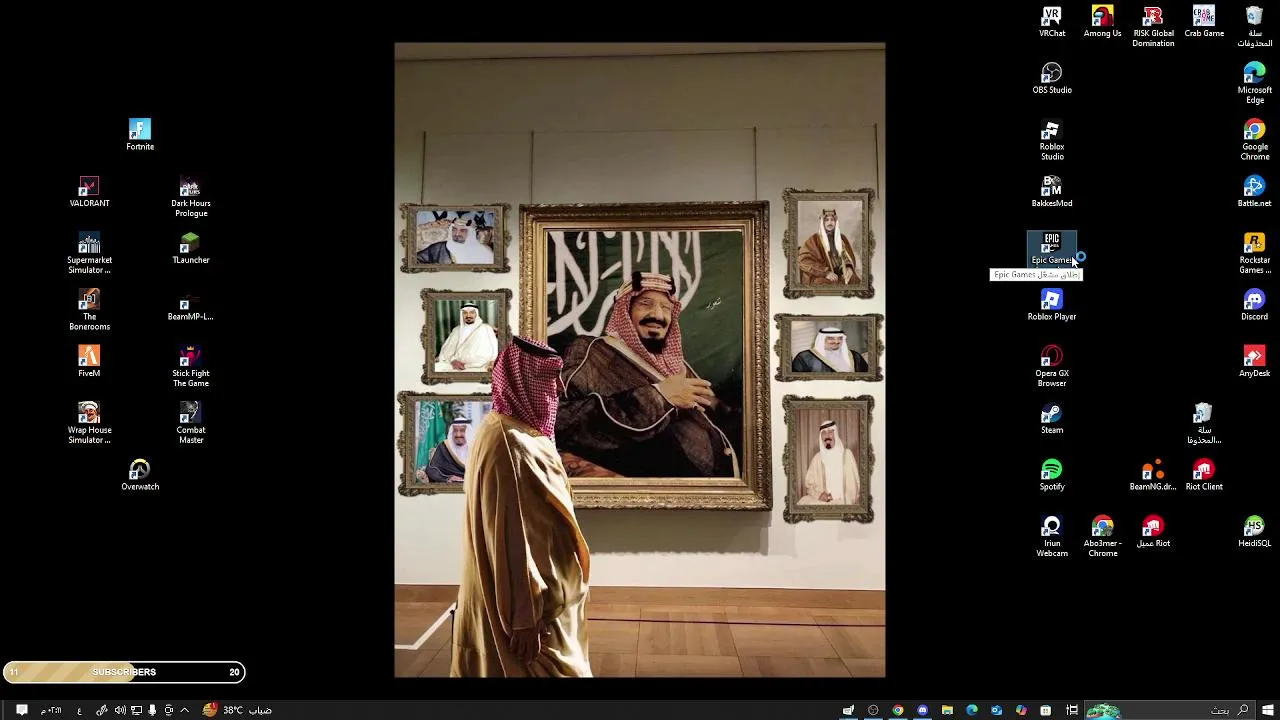Open Task View on the taskbar
The image size is (1280, 720).
[x=1072, y=710]
